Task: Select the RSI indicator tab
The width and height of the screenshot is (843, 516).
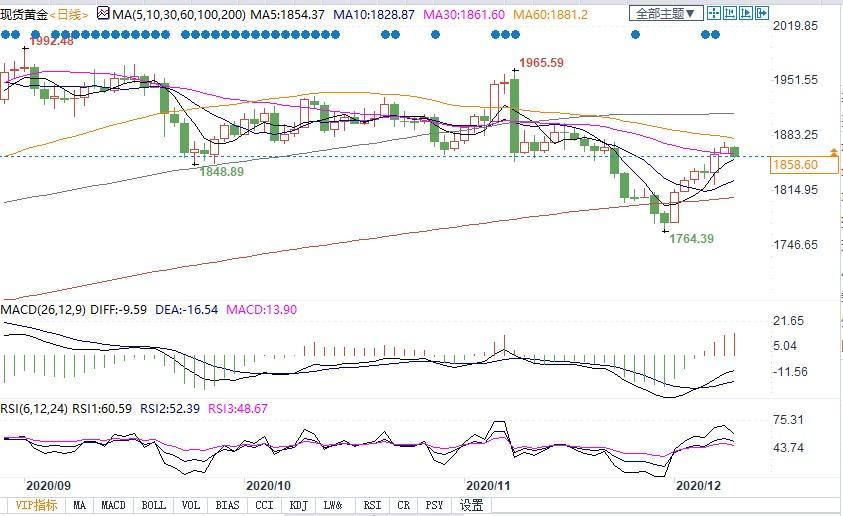Action: (x=372, y=506)
